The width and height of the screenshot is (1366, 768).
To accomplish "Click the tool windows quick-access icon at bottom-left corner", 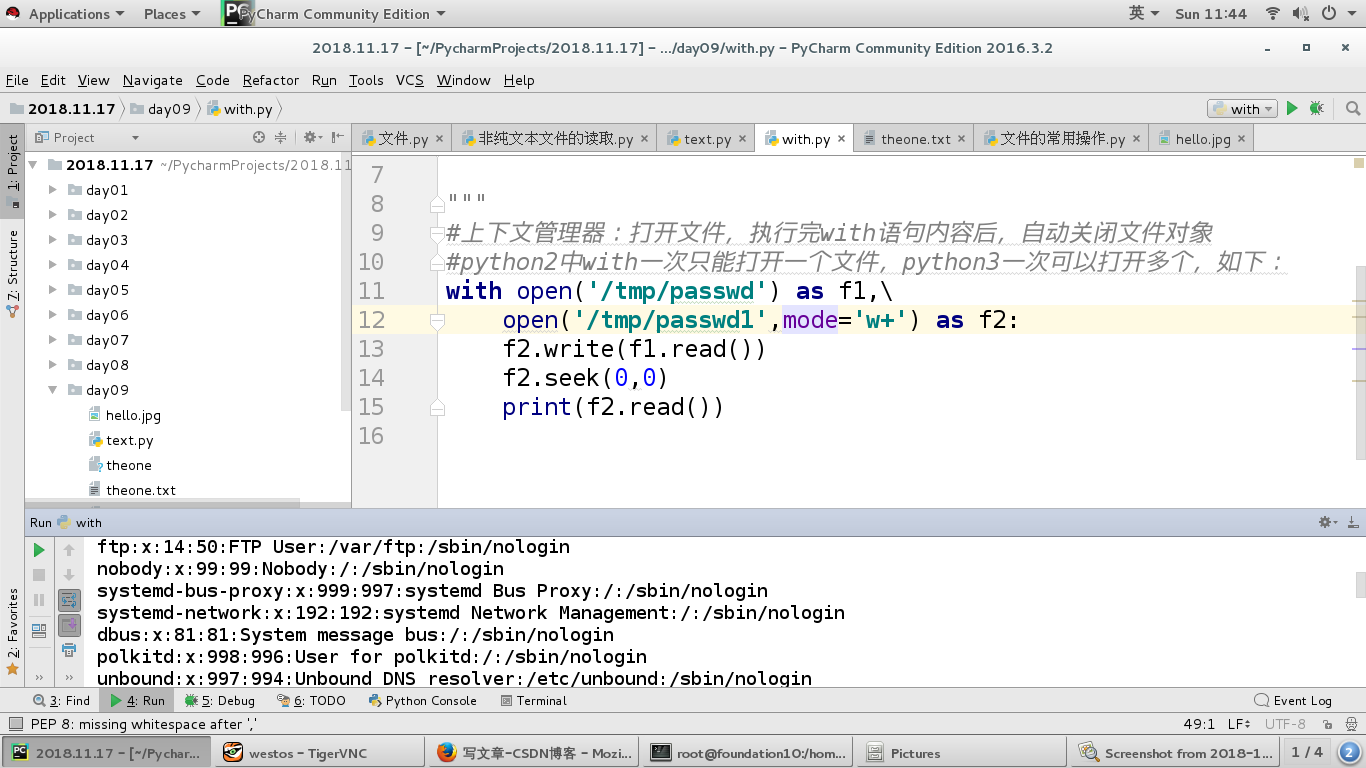I will (14, 724).
